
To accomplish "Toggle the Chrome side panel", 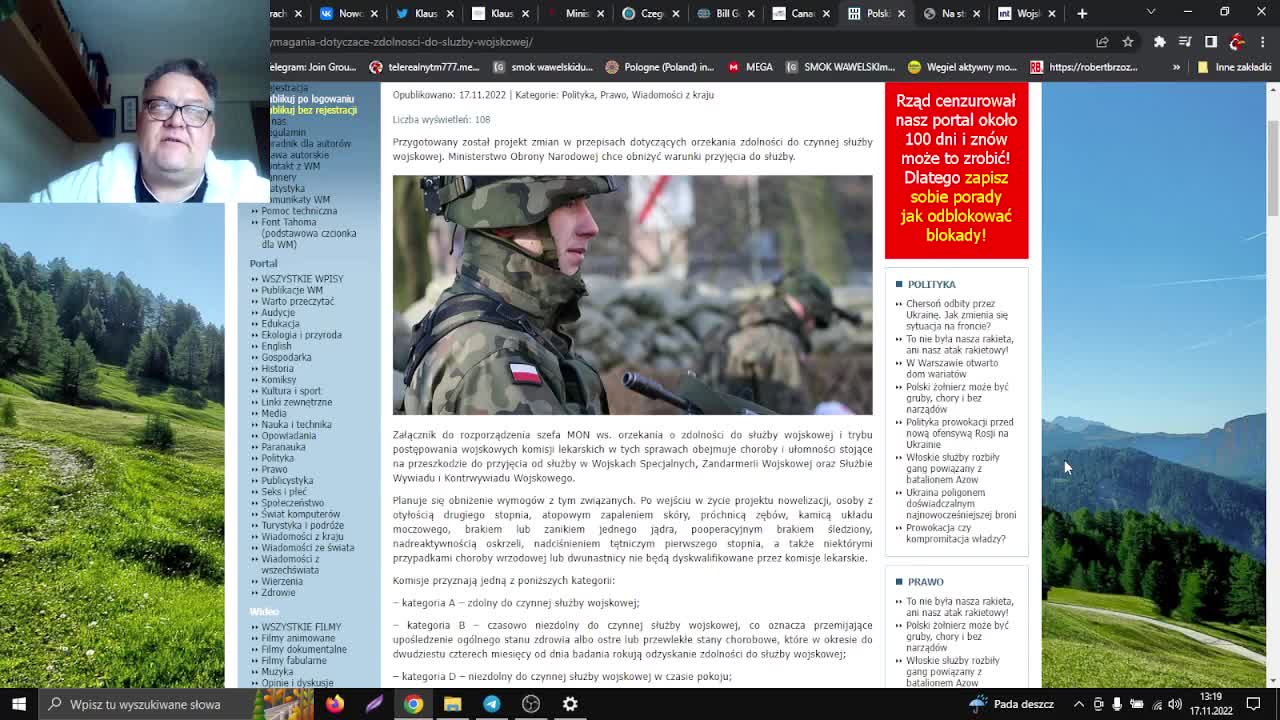I will 1211,42.
